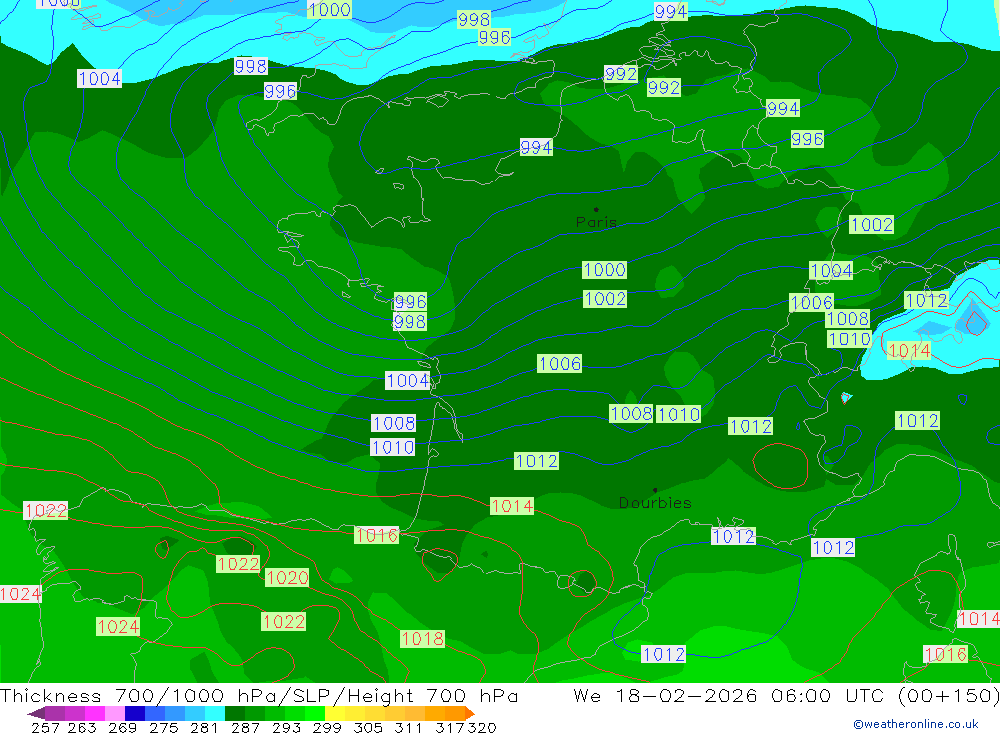Image resolution: width=1000 pixels, height=733 pixels.
Task: Click the 998 label just below 996 on the coast
Action: [409, 322]
